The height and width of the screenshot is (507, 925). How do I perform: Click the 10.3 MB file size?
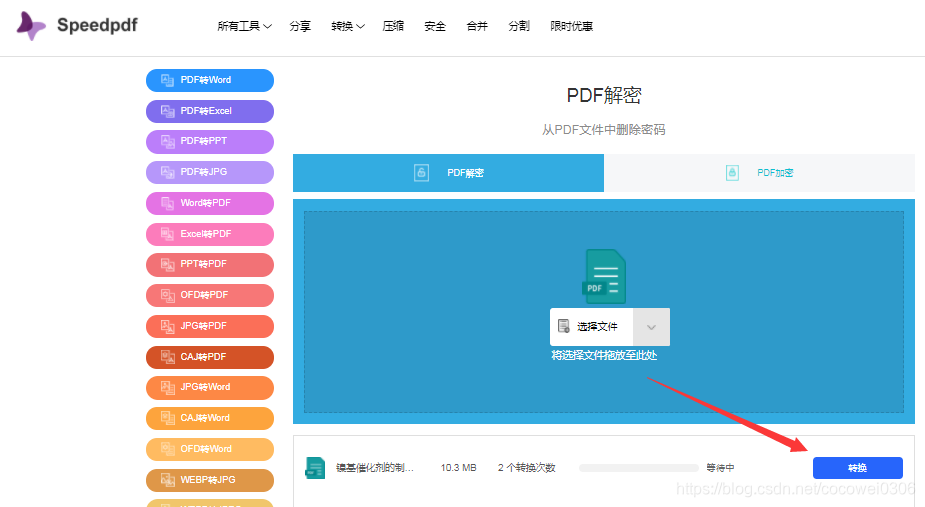pyautogui.click(x=458, y=468)
